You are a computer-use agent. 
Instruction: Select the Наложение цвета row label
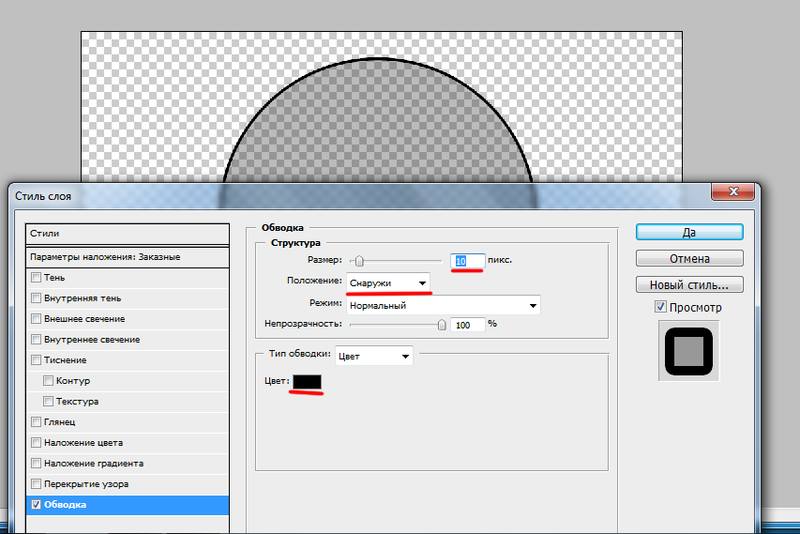pyautogui.click(x=84, y=443)
